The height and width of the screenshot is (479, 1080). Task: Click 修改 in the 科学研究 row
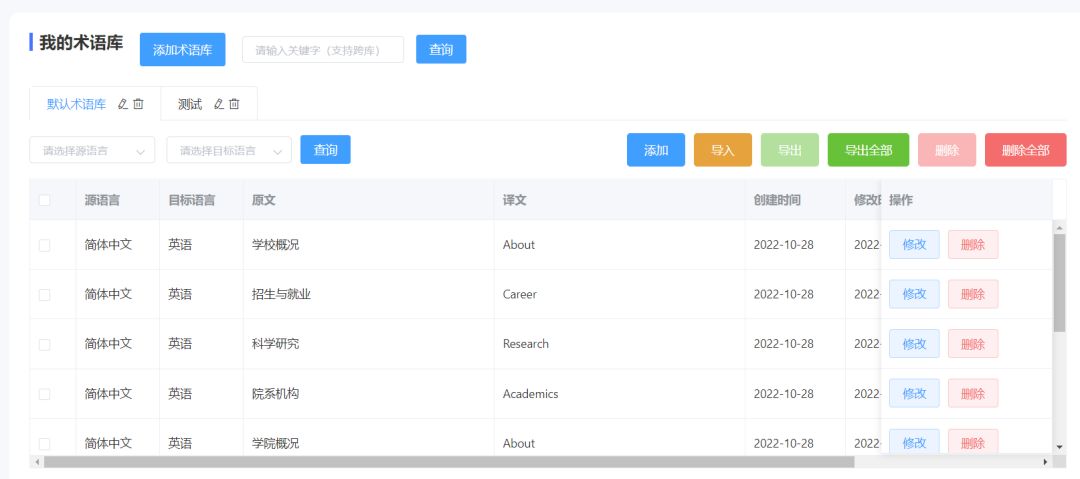(914, 344)
